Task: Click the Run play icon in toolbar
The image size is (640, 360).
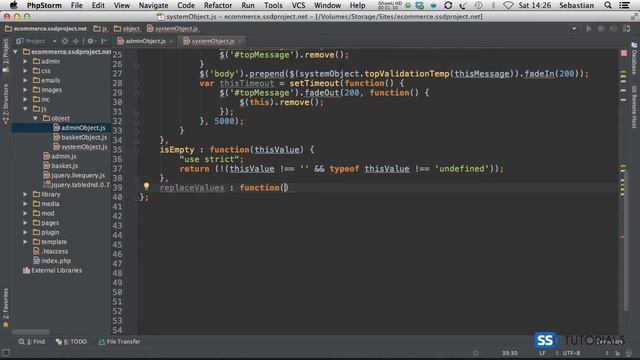Action: click(x=589, y=29)
